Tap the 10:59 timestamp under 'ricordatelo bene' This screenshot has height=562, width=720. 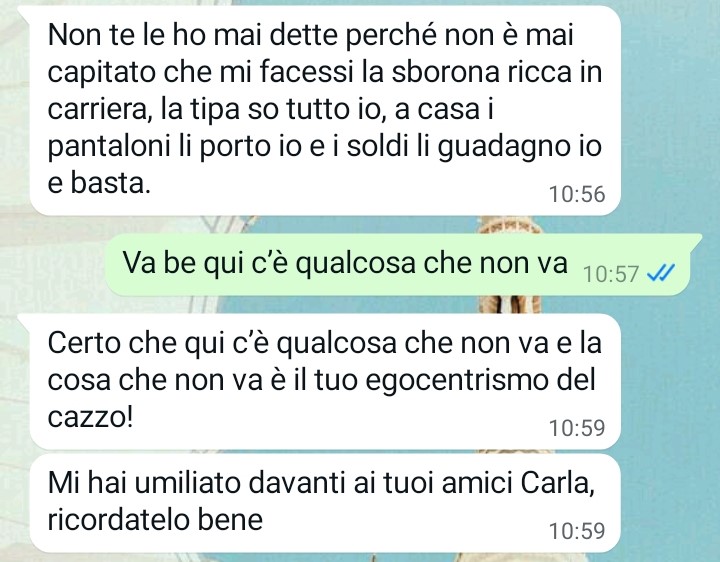(577, 531)
